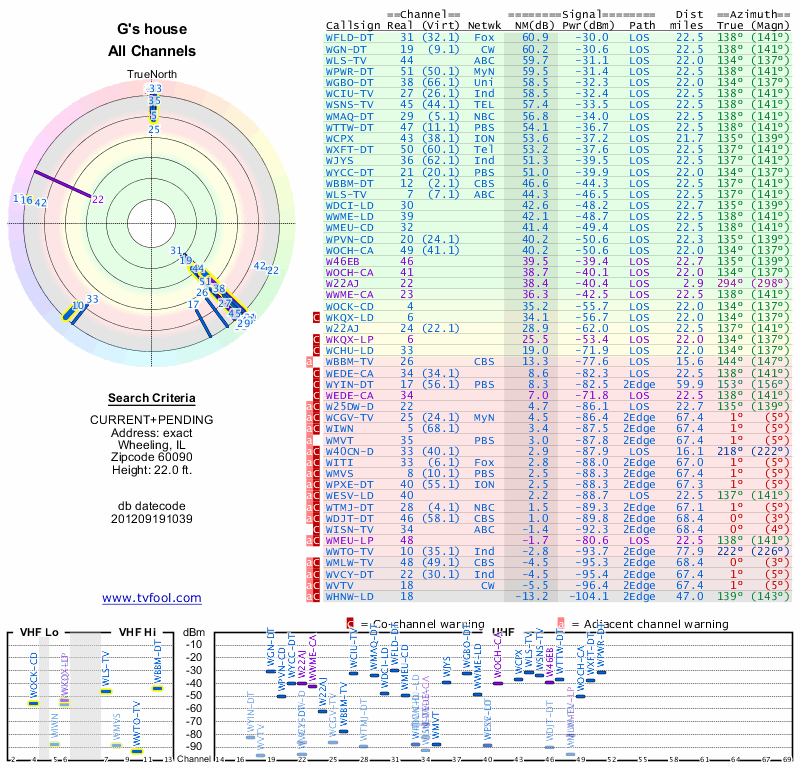Click the WMAQ-DT callsign in the table
The width and height of the screenshot is (800, 768).
coord(349,116)
